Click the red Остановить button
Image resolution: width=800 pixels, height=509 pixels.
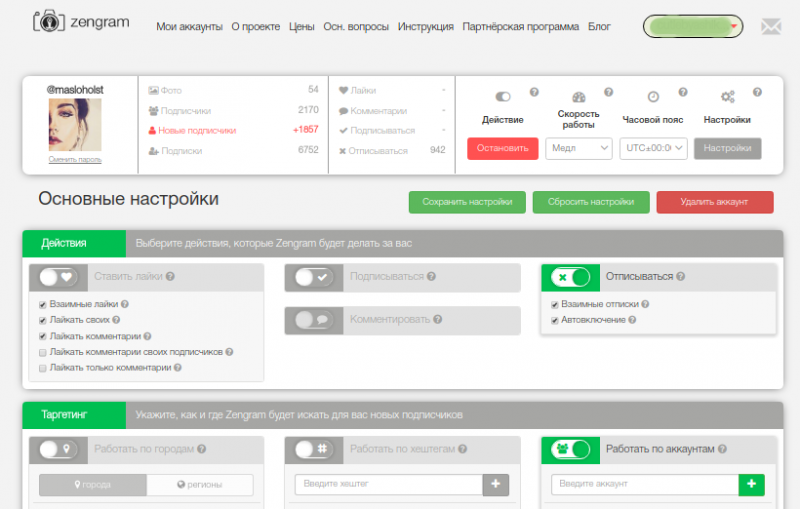(502, 148)
